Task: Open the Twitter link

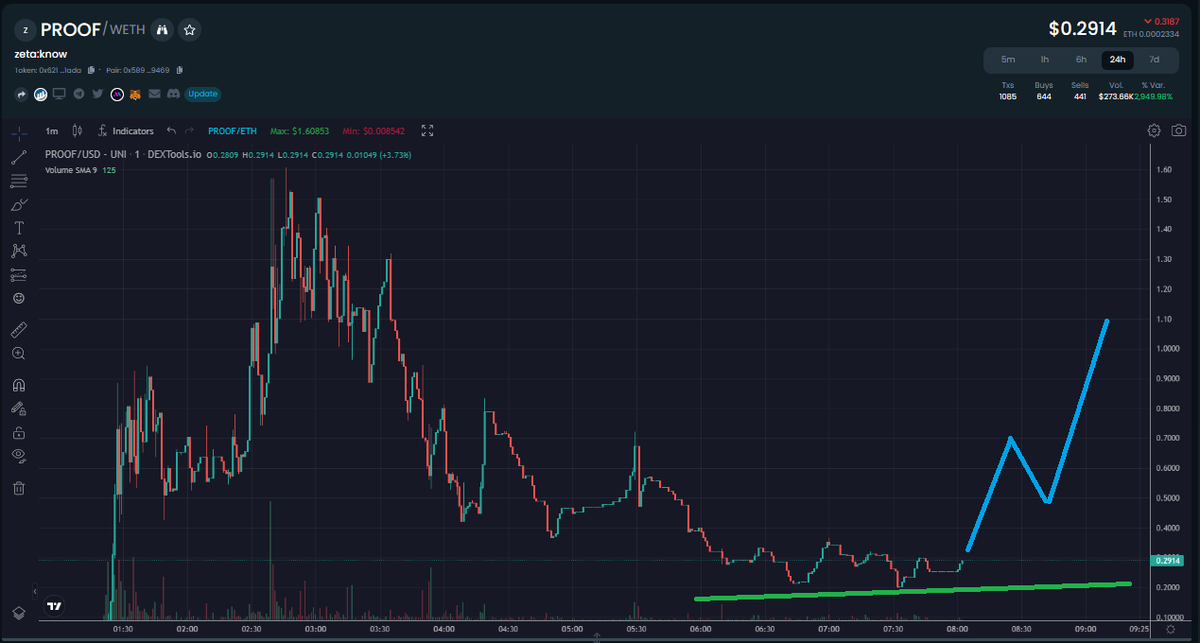Action: pos(97,94)
